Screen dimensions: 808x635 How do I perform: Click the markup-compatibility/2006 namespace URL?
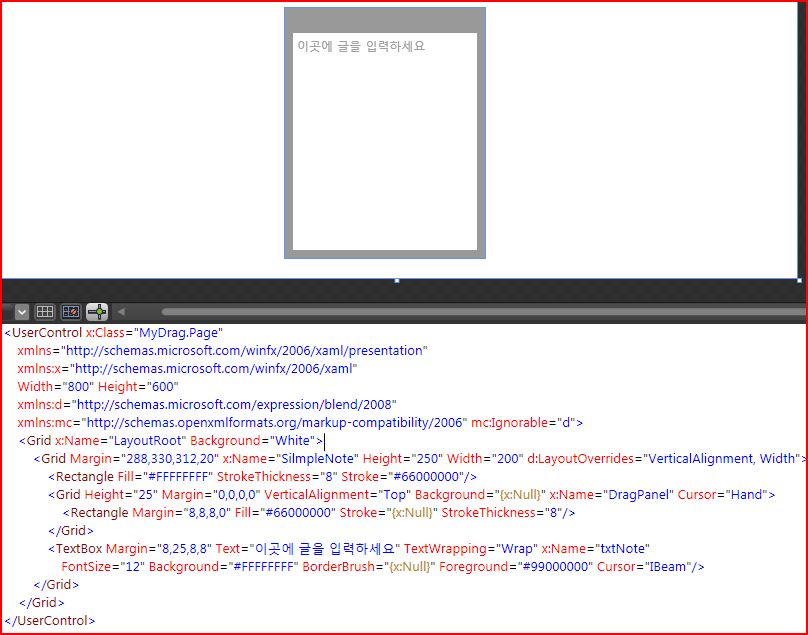pyautogui.click(x=274, y=423)
